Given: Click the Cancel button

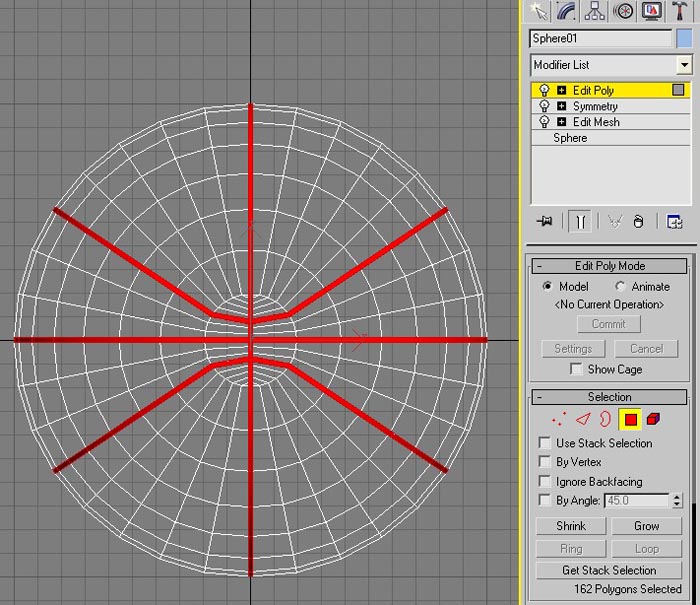Looking at the screenshot, I should (646, 349).
